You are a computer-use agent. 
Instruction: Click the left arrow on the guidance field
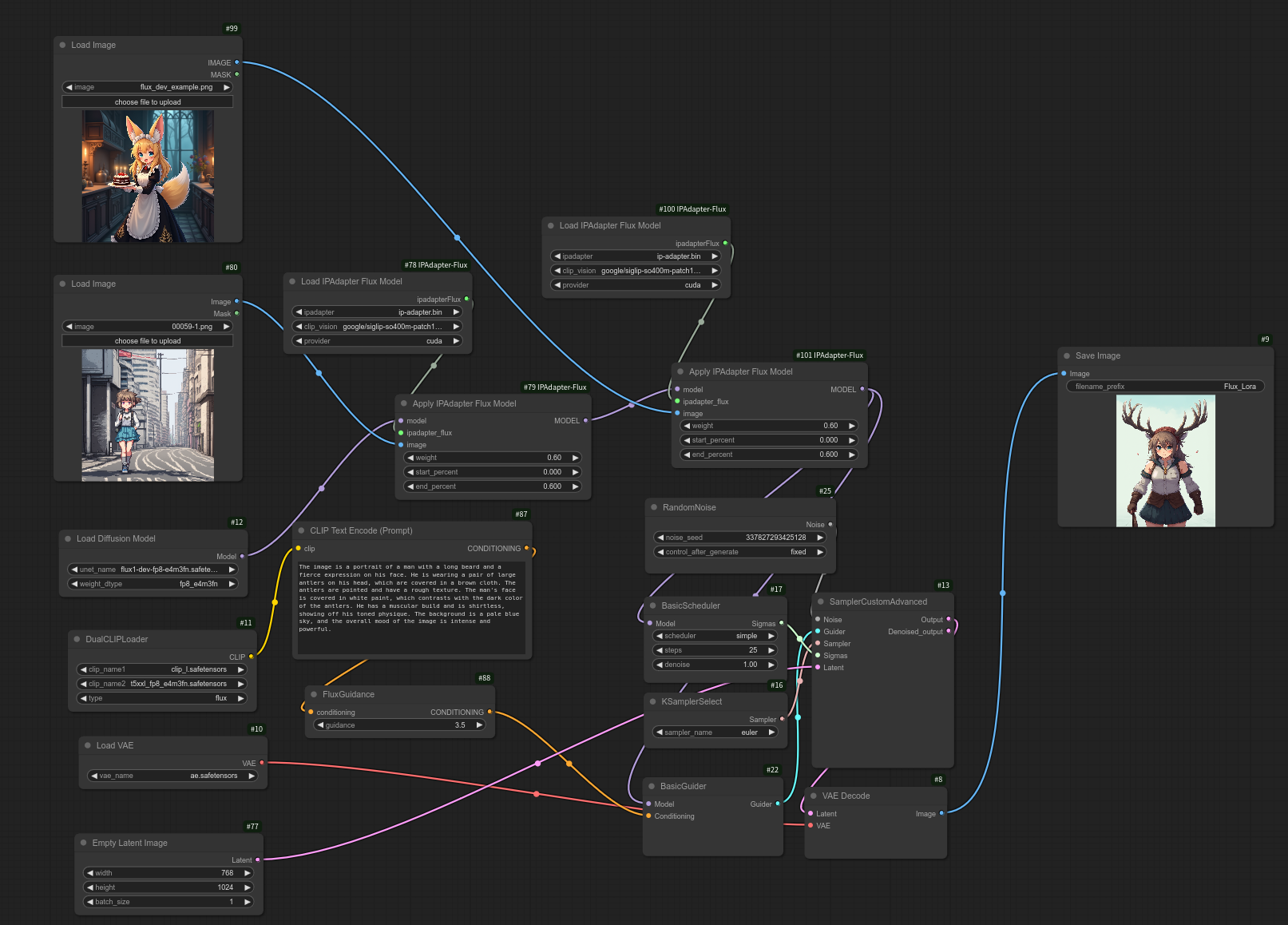pyautogui.click(x=320, y=725)
